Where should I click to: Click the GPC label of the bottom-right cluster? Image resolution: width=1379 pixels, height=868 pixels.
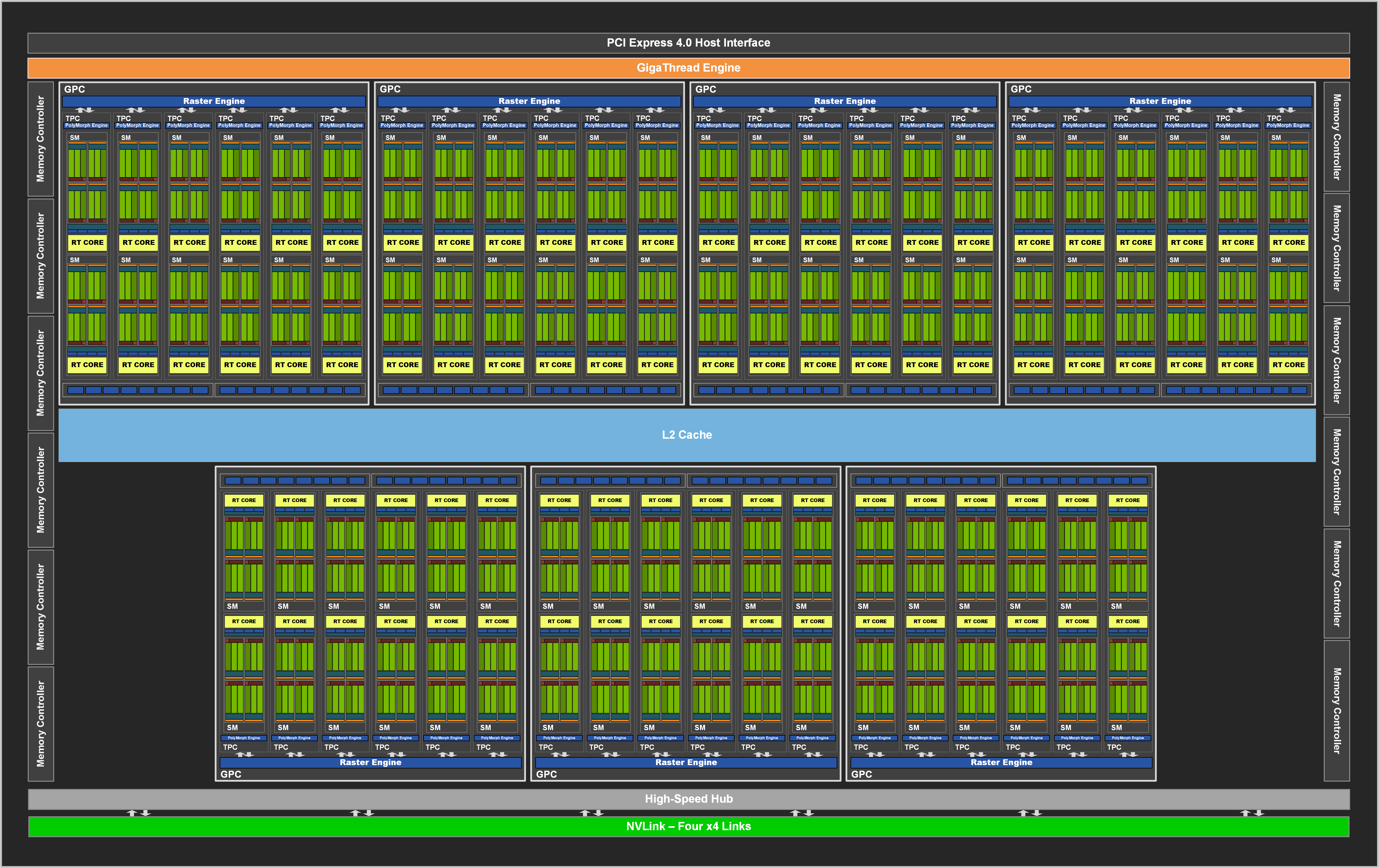coord(861,774)
